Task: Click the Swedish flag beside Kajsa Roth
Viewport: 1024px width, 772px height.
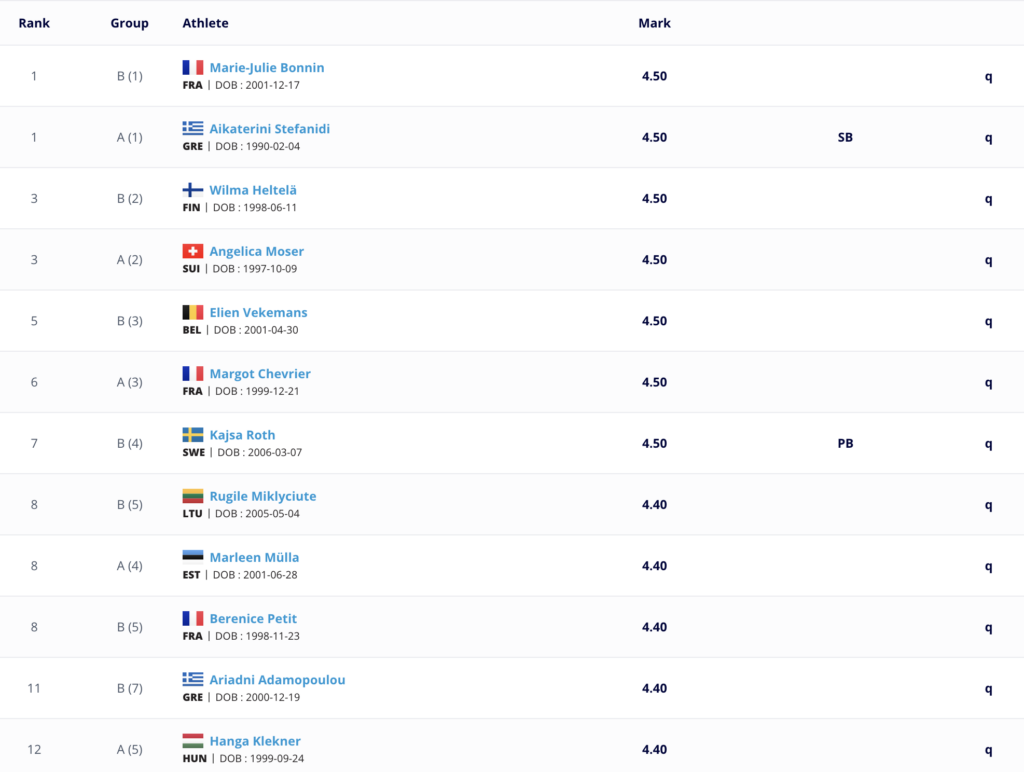Action: 193,434
